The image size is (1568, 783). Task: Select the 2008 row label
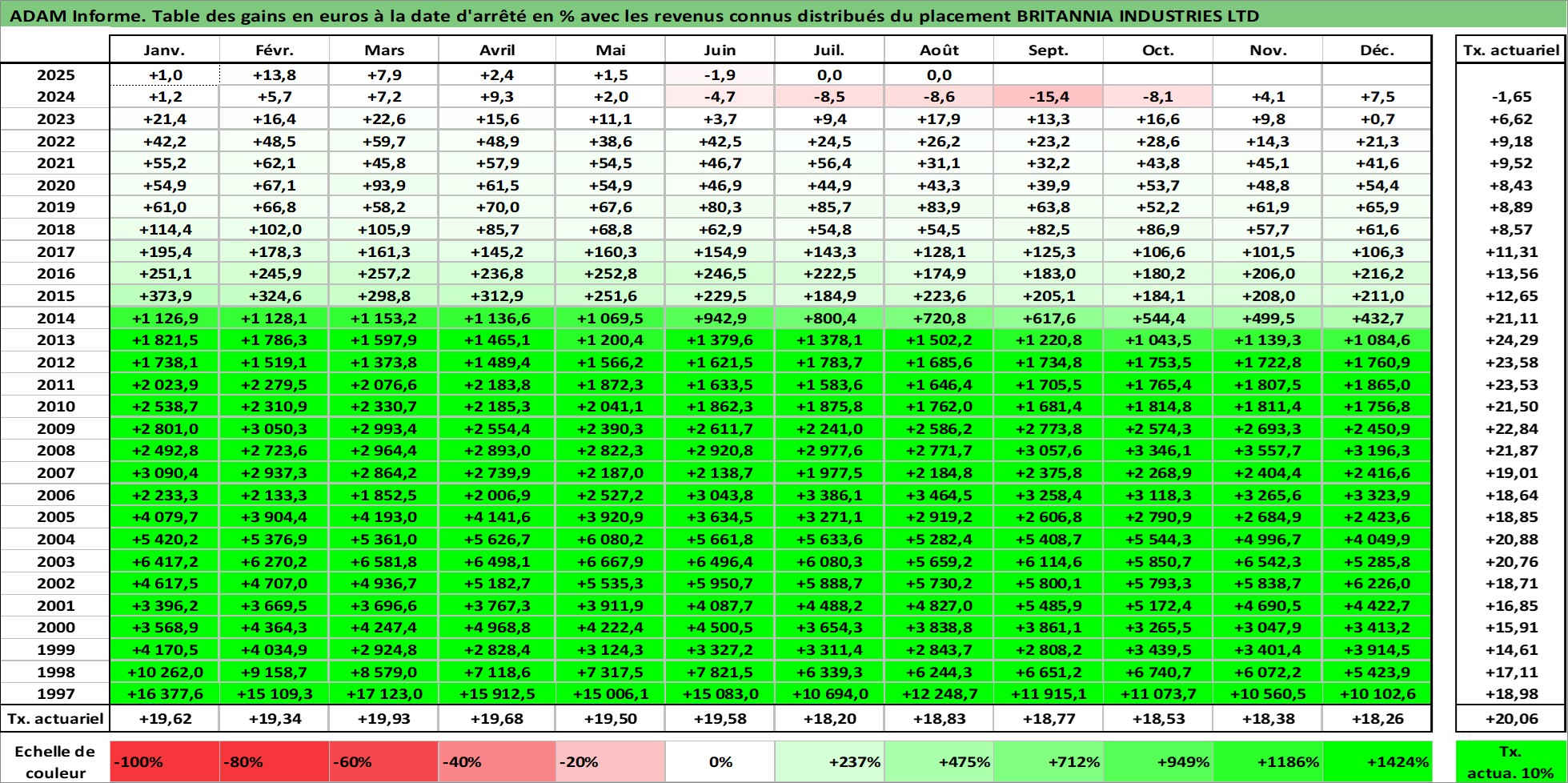pos(55,451)
